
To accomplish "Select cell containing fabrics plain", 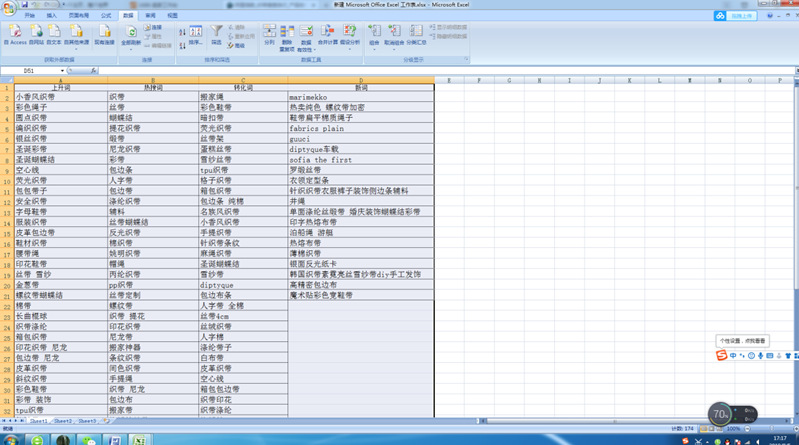I will [361, 128].
